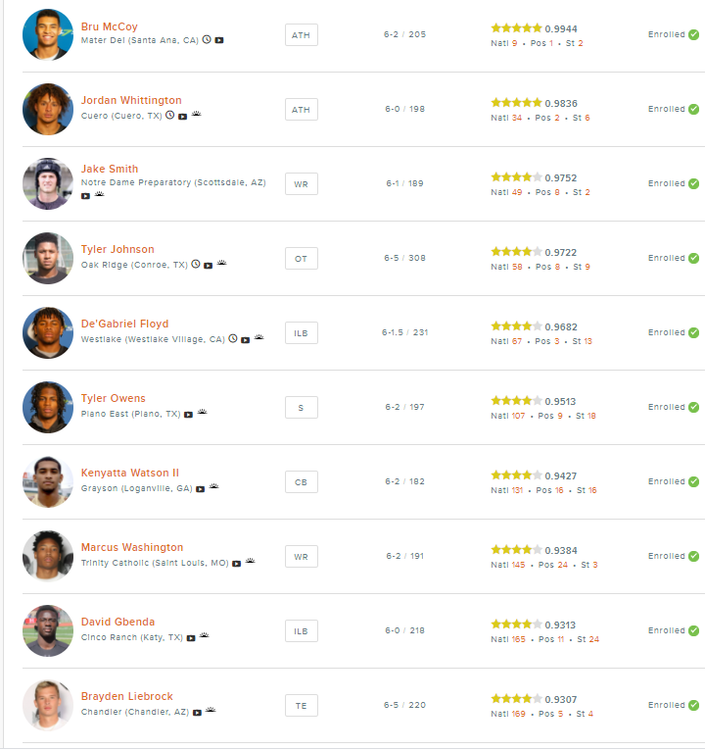The width and height of the screenshot is (705, 750).
Task: Open the video icon beside Bru McCoy's school
Action: tap(219, 41)
